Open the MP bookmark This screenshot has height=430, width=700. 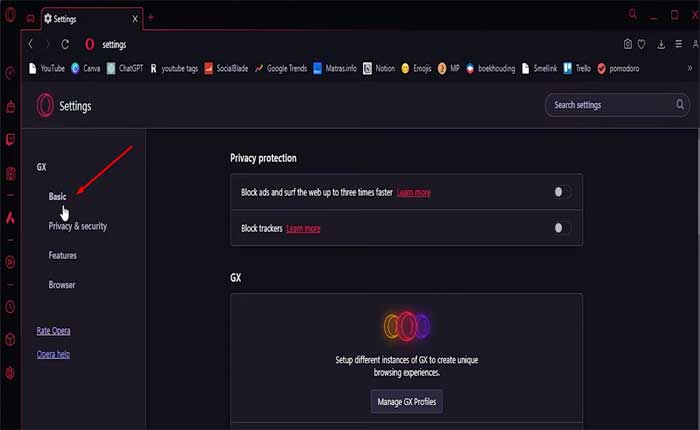[449, 68]
